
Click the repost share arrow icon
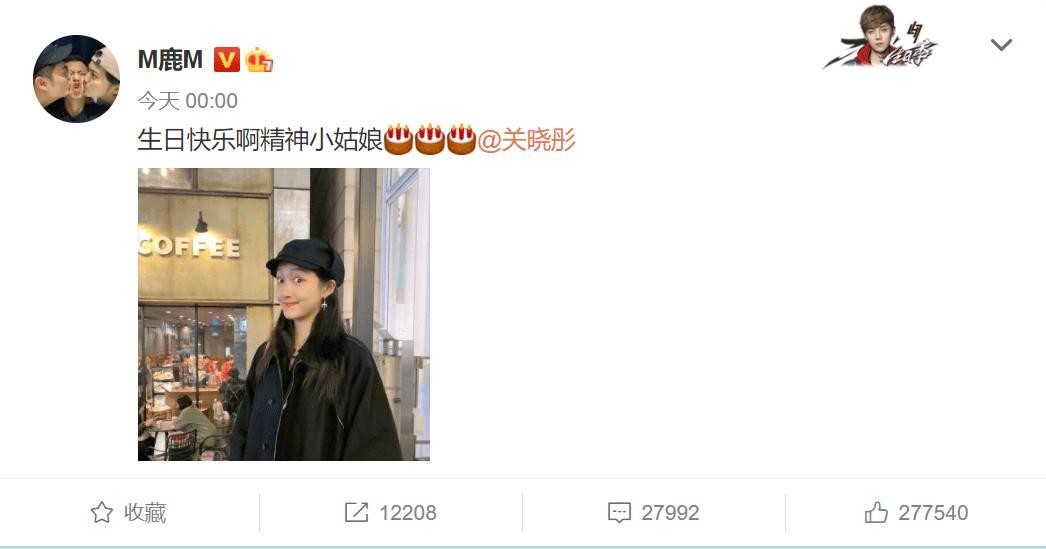(x=356, y=512)
